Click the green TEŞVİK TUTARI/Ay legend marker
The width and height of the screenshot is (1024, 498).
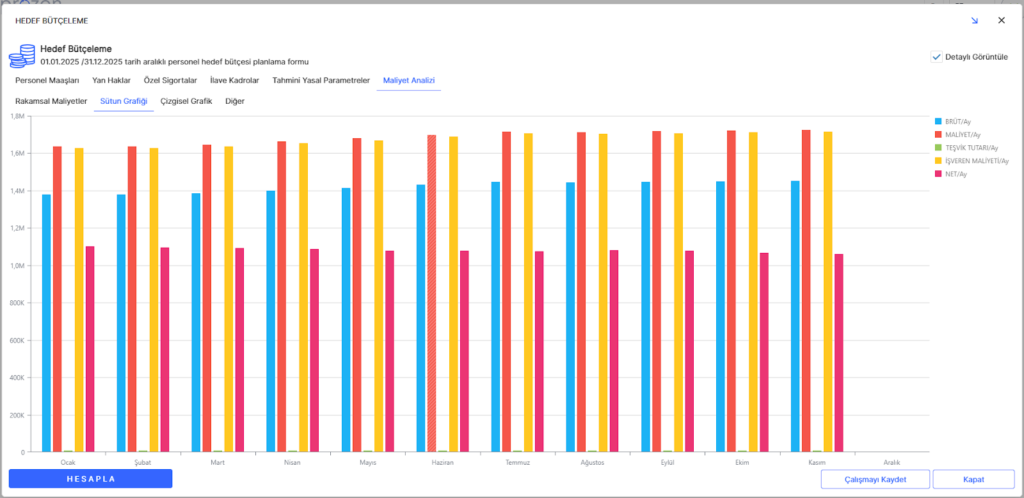tap(937, 147)
